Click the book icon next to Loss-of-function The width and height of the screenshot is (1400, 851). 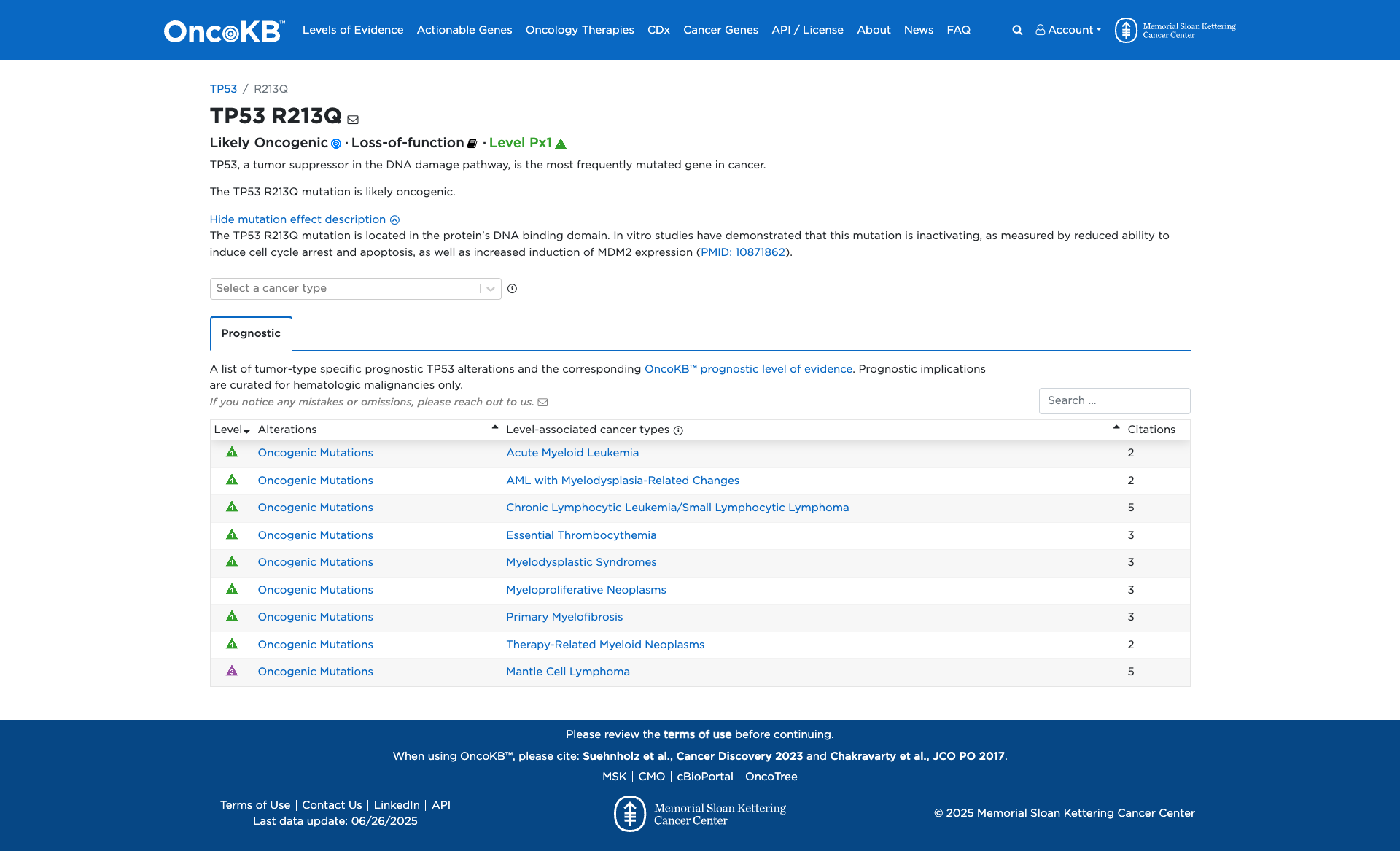click(x=472, y=144)
